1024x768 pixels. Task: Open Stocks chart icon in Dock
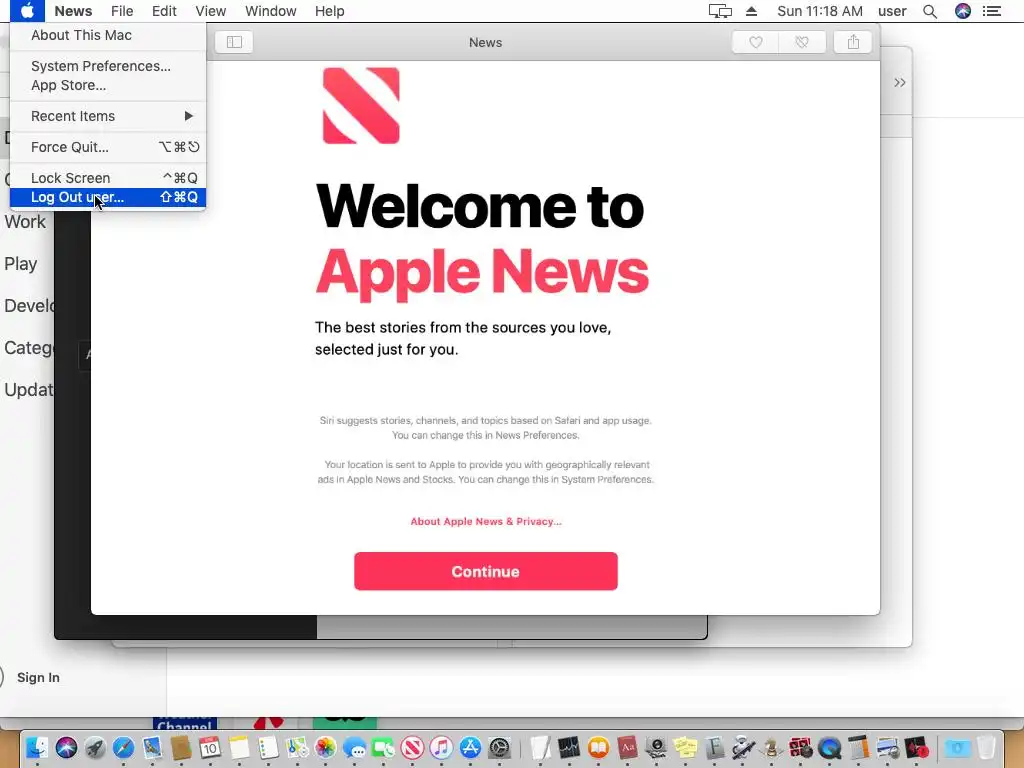point(569,748)
